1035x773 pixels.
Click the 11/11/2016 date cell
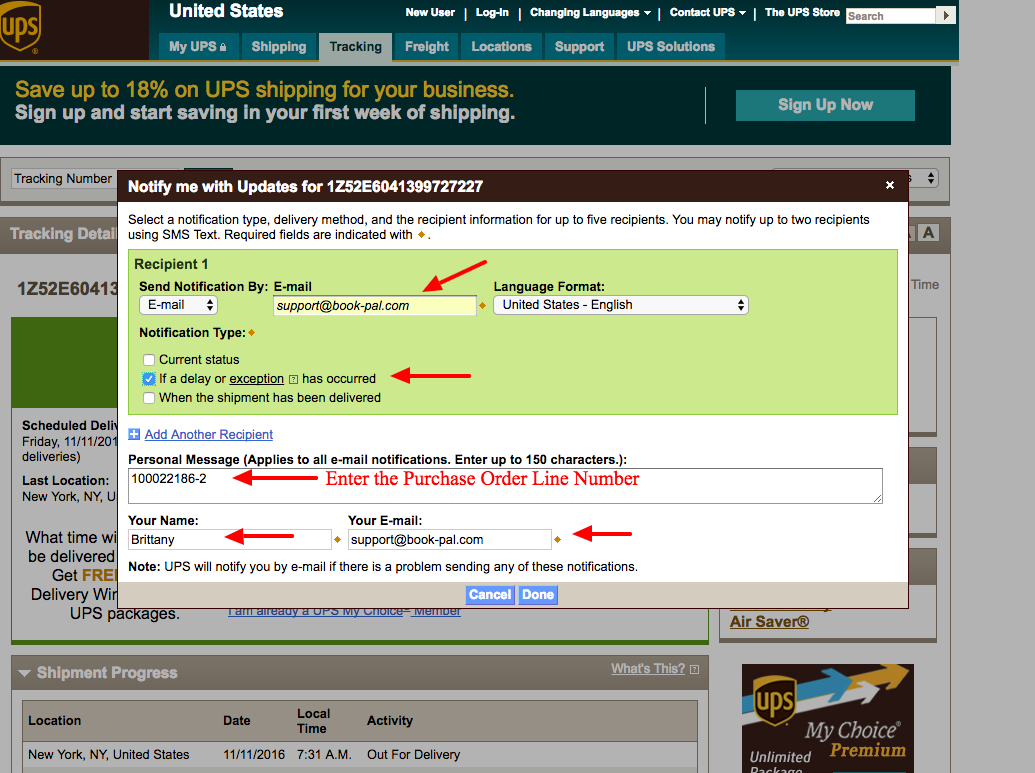254,755
